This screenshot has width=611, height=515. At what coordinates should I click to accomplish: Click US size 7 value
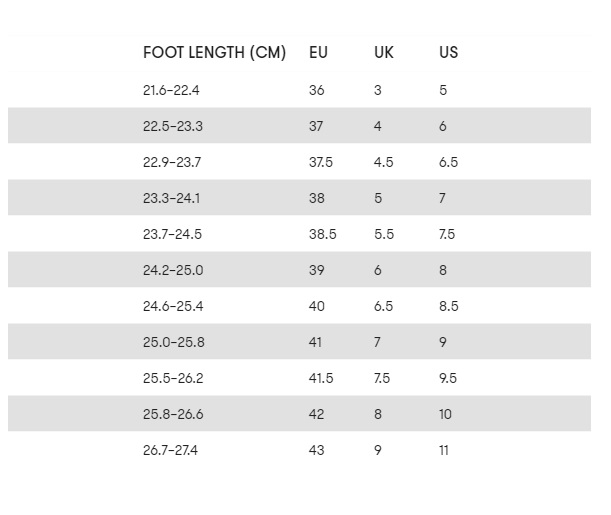442,198
